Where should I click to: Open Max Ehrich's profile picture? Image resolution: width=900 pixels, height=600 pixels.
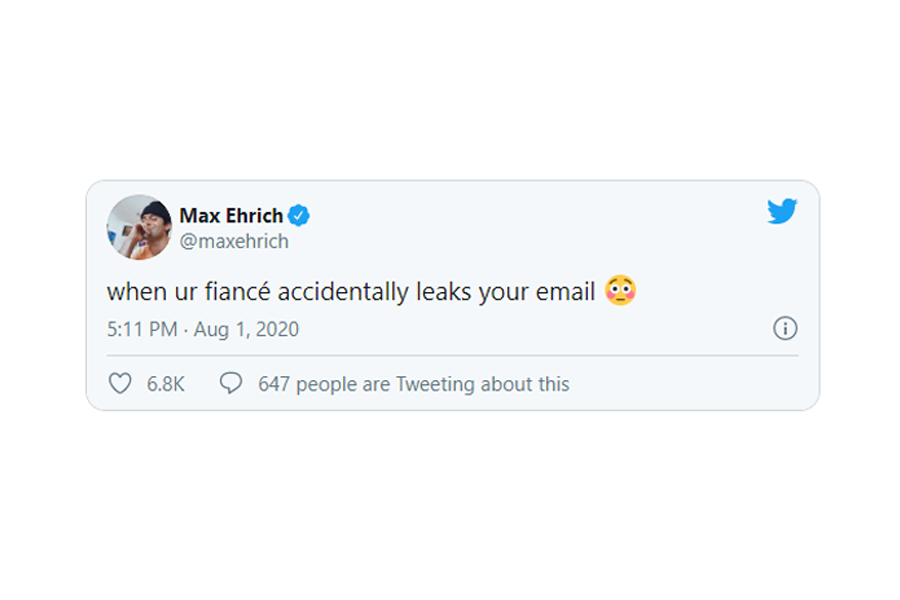[x=139, y=227]
